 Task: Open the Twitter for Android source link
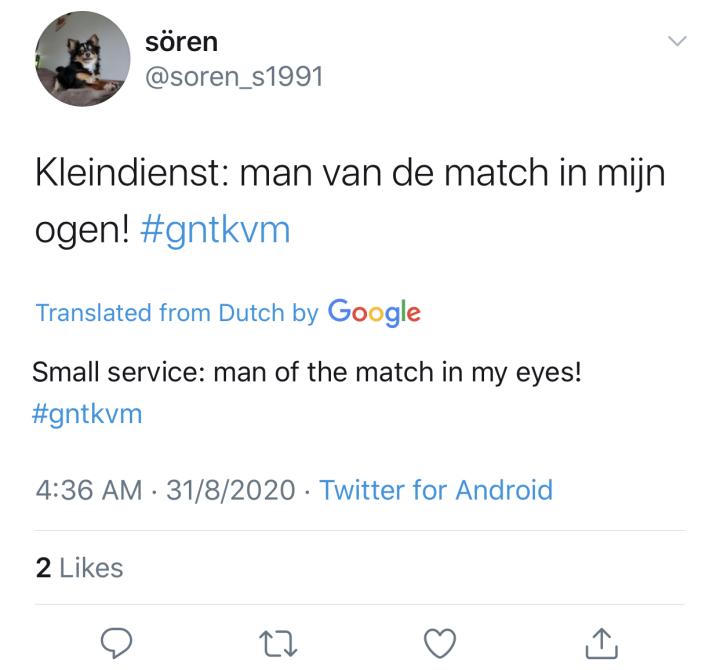click(435, 490)
